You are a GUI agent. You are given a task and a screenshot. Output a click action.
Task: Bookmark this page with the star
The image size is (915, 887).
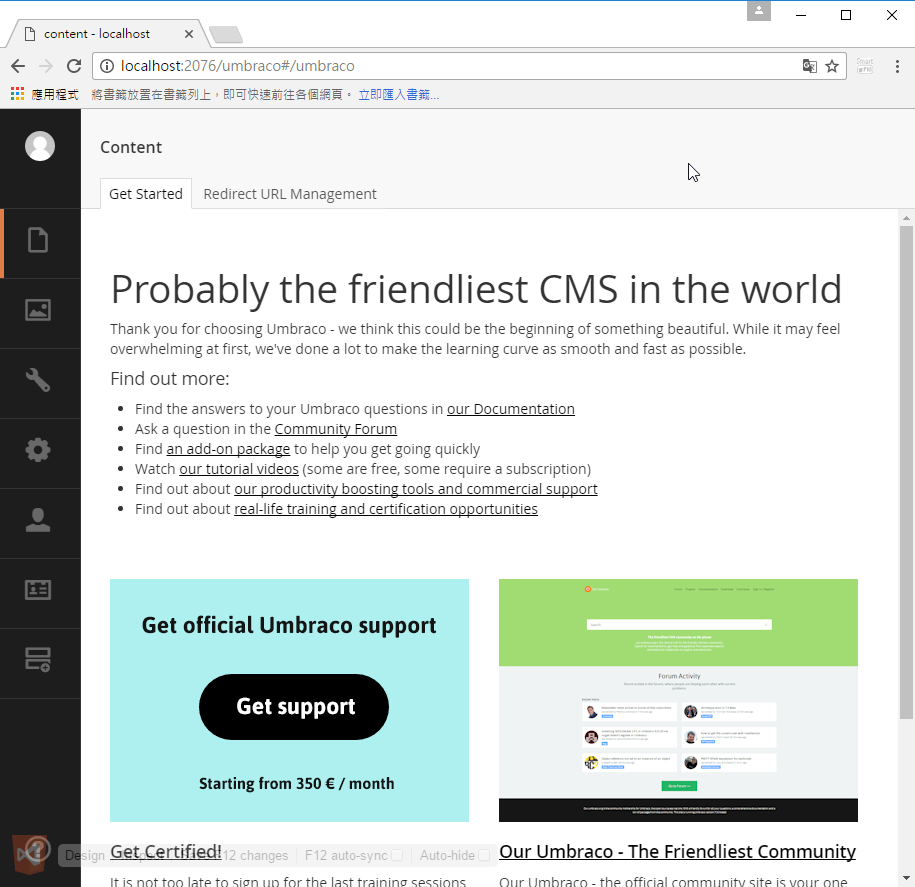coord(832,66)
